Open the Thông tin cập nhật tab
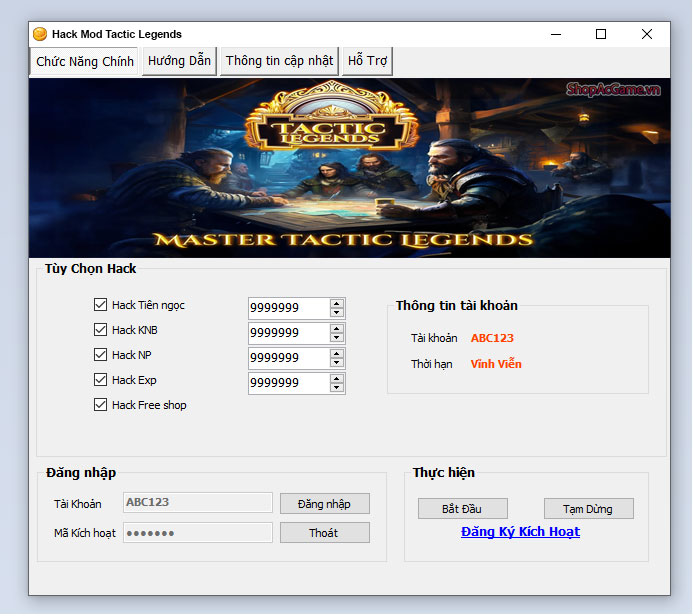 click(x=279, y=61)
